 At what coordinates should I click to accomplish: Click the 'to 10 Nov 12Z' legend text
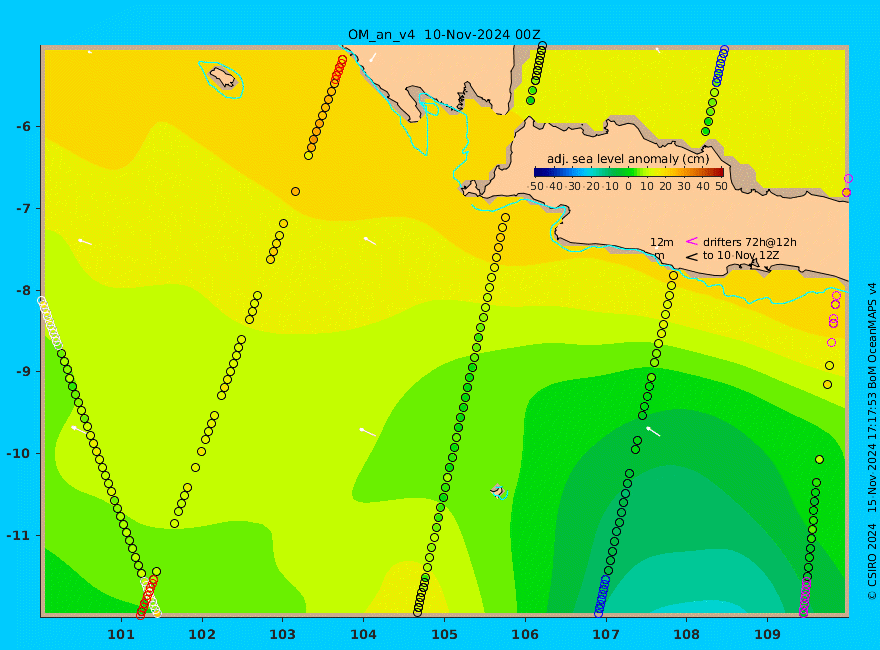point(741,255)
